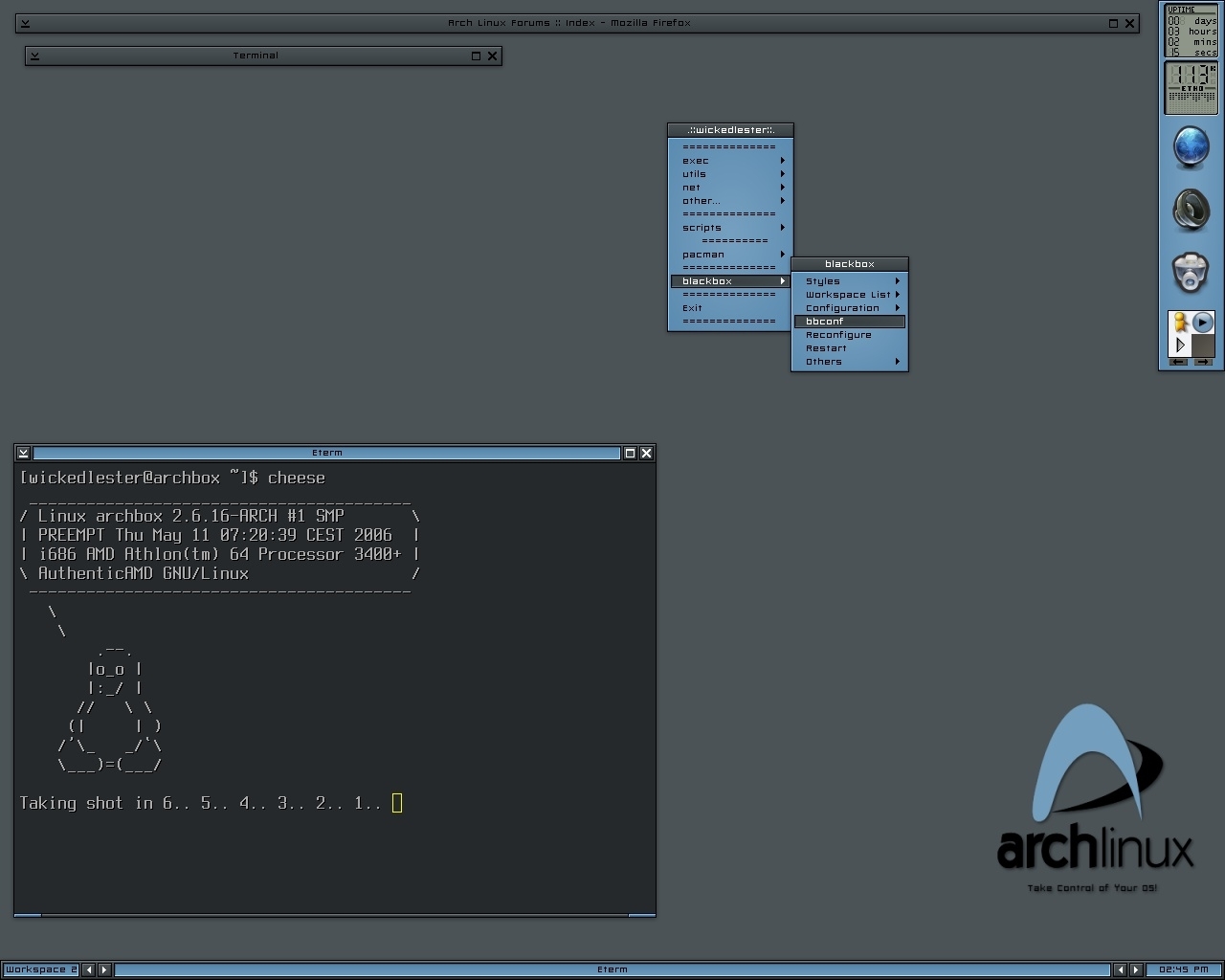Click the .::wickedlester::. menu title

point(730,130)
